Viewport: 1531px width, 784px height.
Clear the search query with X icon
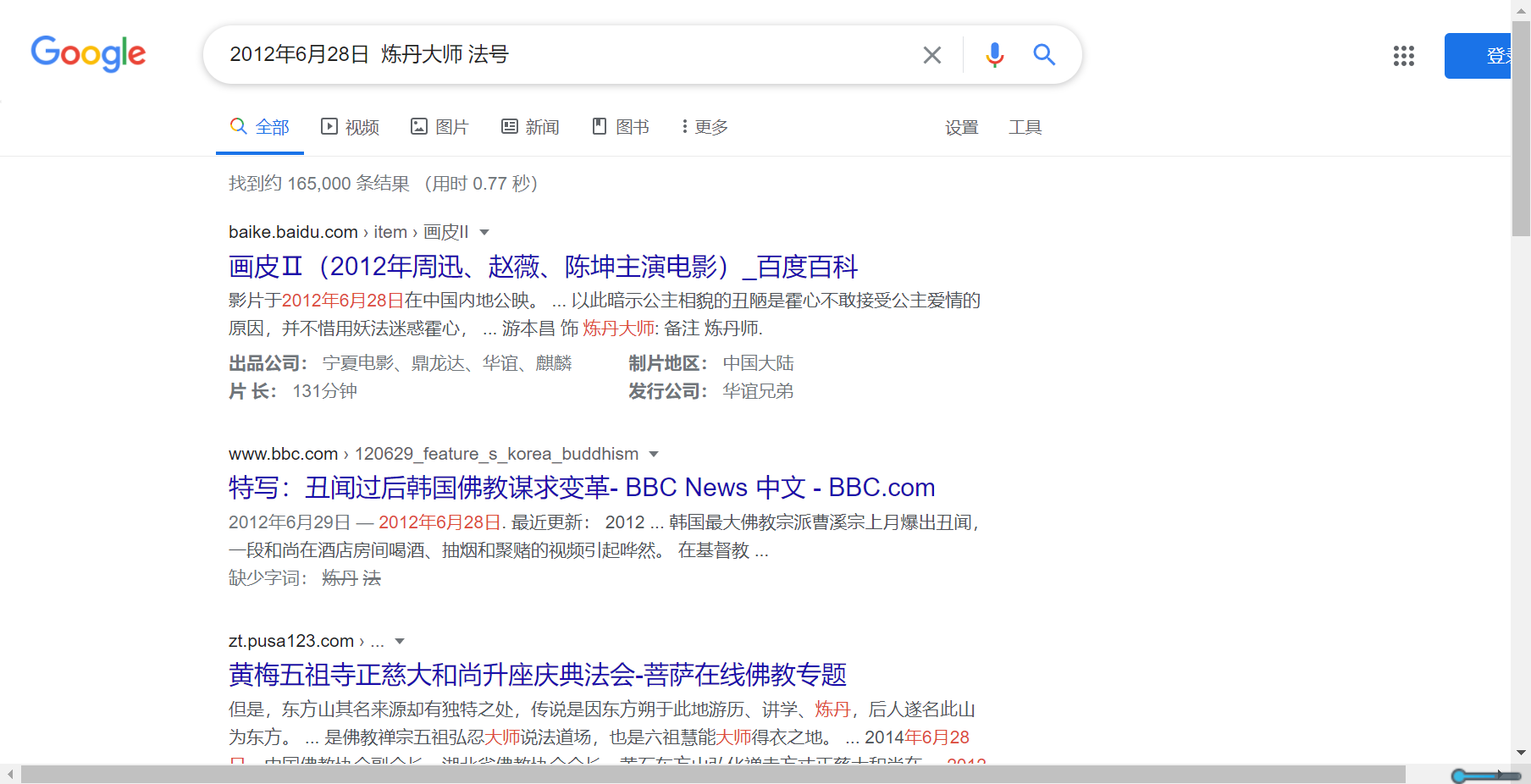(932, 55)
